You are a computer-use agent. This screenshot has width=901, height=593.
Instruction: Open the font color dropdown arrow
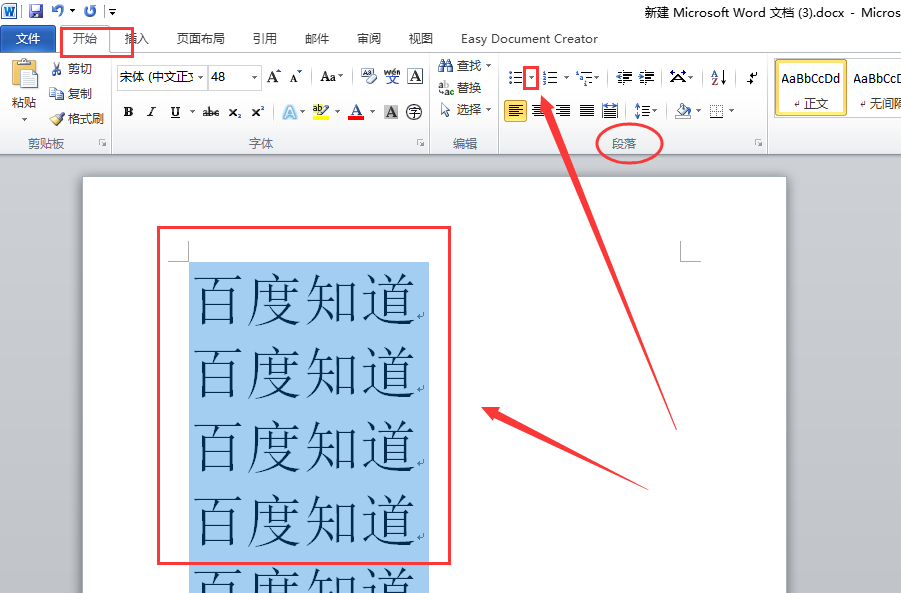(x=372, y=112)
